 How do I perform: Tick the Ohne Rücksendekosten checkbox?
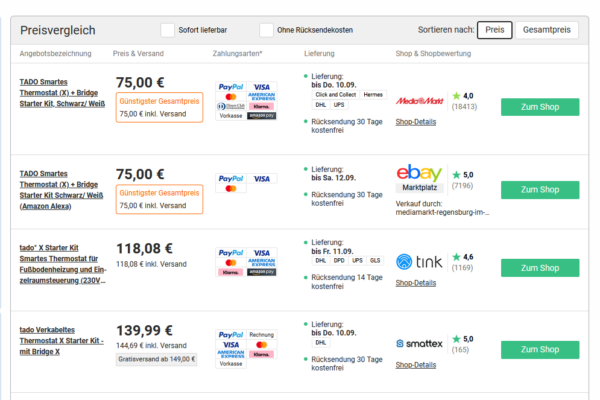[266, 30]
